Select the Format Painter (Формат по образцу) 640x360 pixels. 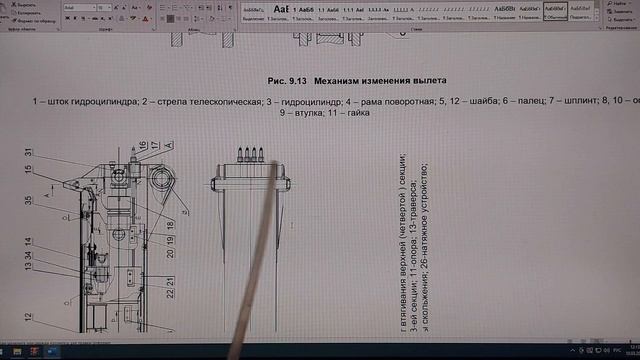[33, 21]
